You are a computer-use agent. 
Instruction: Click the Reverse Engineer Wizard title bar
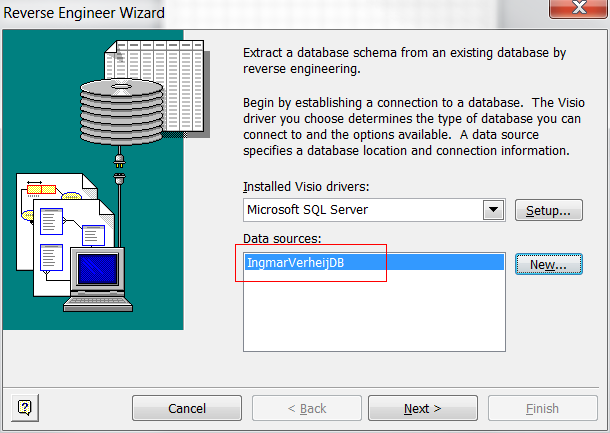(250, 12)
